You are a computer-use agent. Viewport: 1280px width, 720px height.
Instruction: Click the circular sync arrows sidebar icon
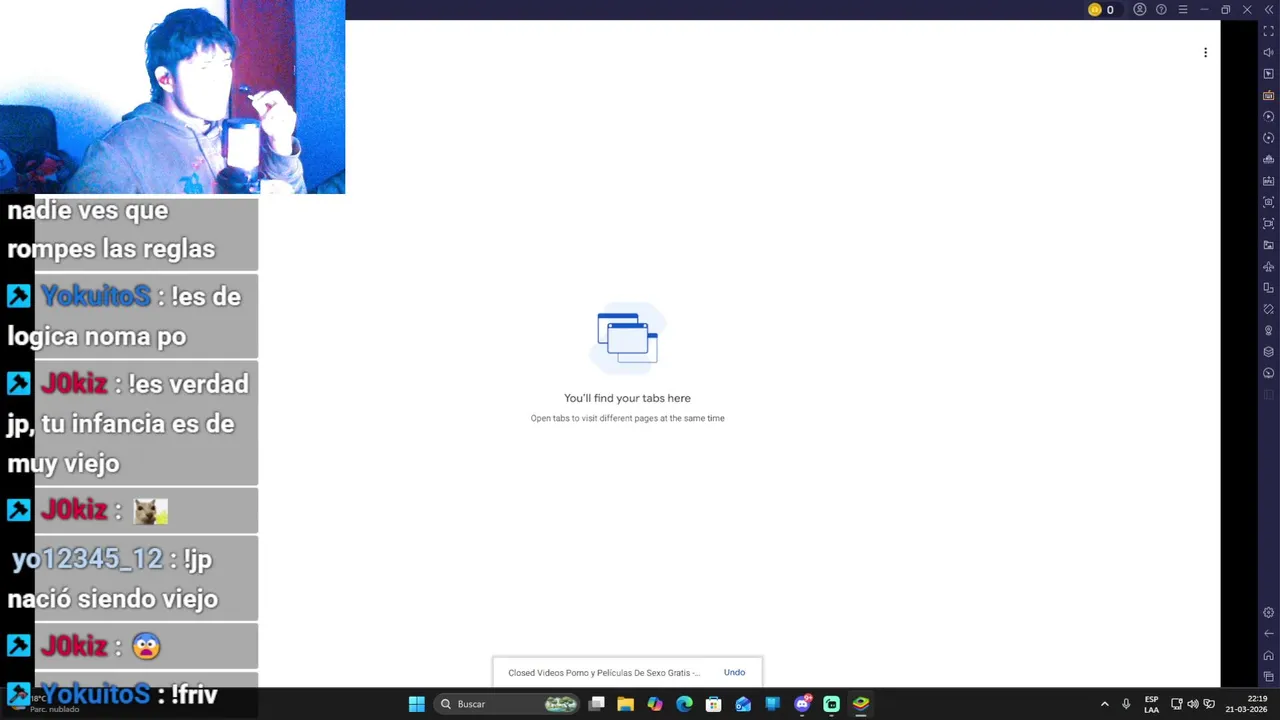(1268, 138)
